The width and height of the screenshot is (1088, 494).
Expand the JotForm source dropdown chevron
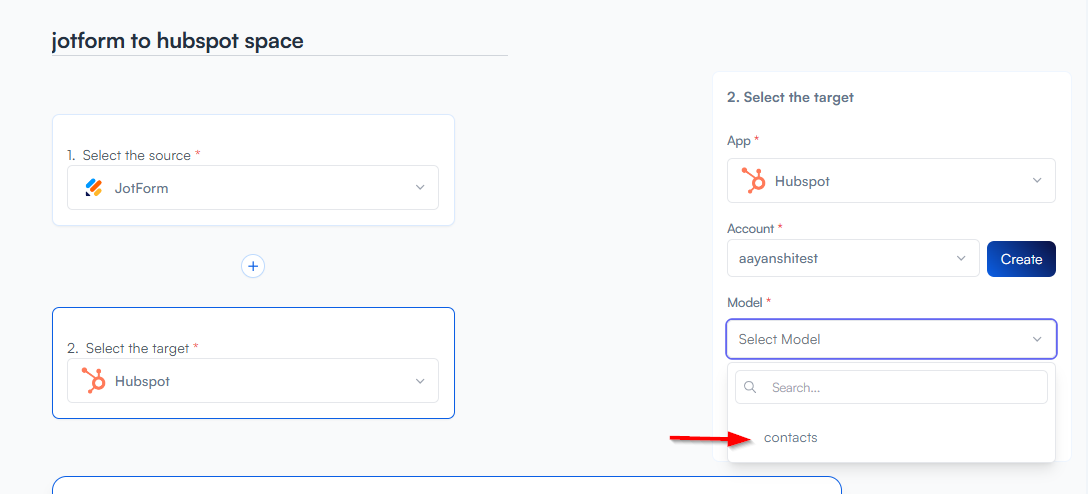coord(420,187)
